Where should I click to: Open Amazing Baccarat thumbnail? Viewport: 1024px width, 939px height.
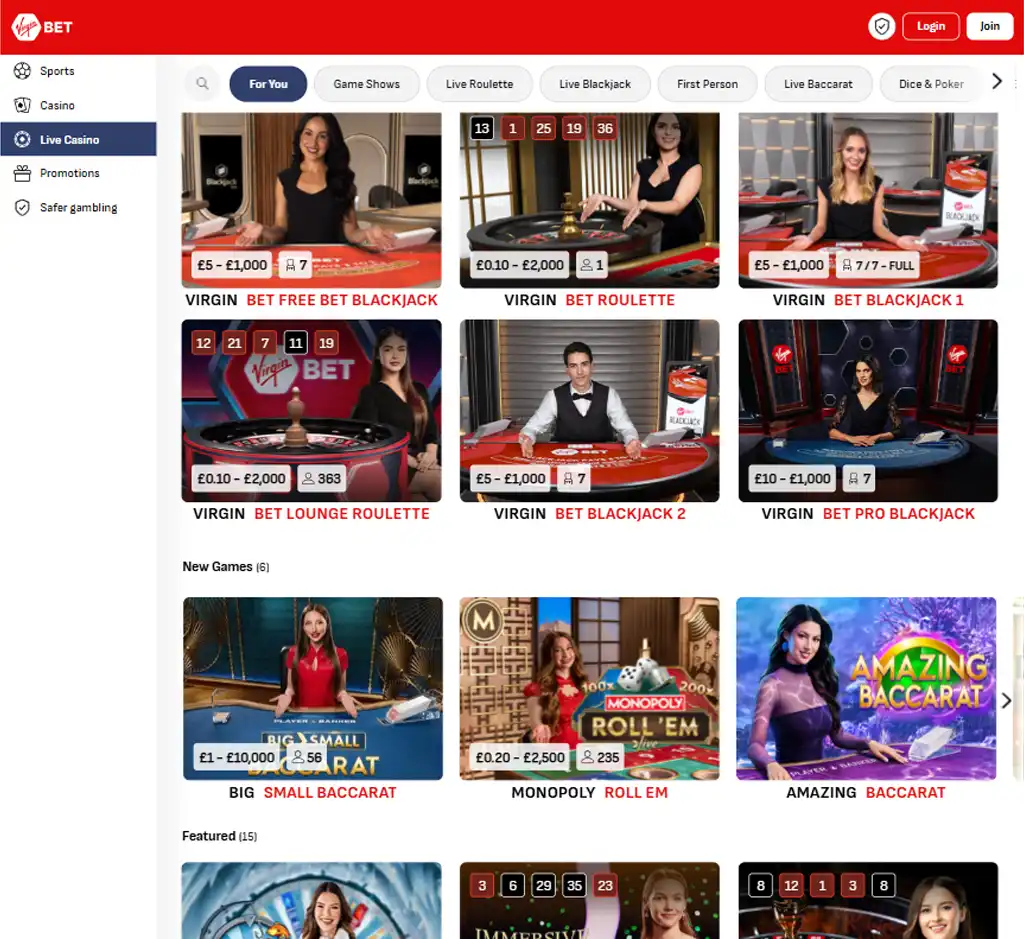coord(866,688)
